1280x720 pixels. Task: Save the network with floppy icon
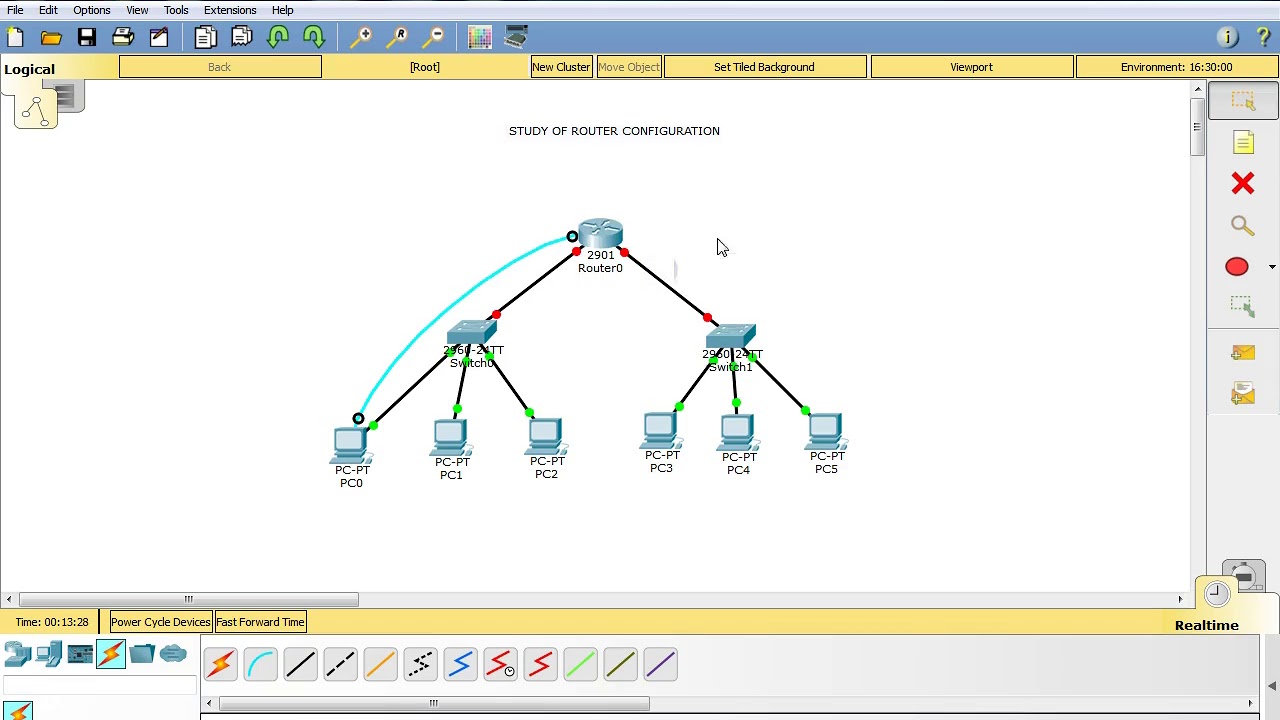click(87, 37)
